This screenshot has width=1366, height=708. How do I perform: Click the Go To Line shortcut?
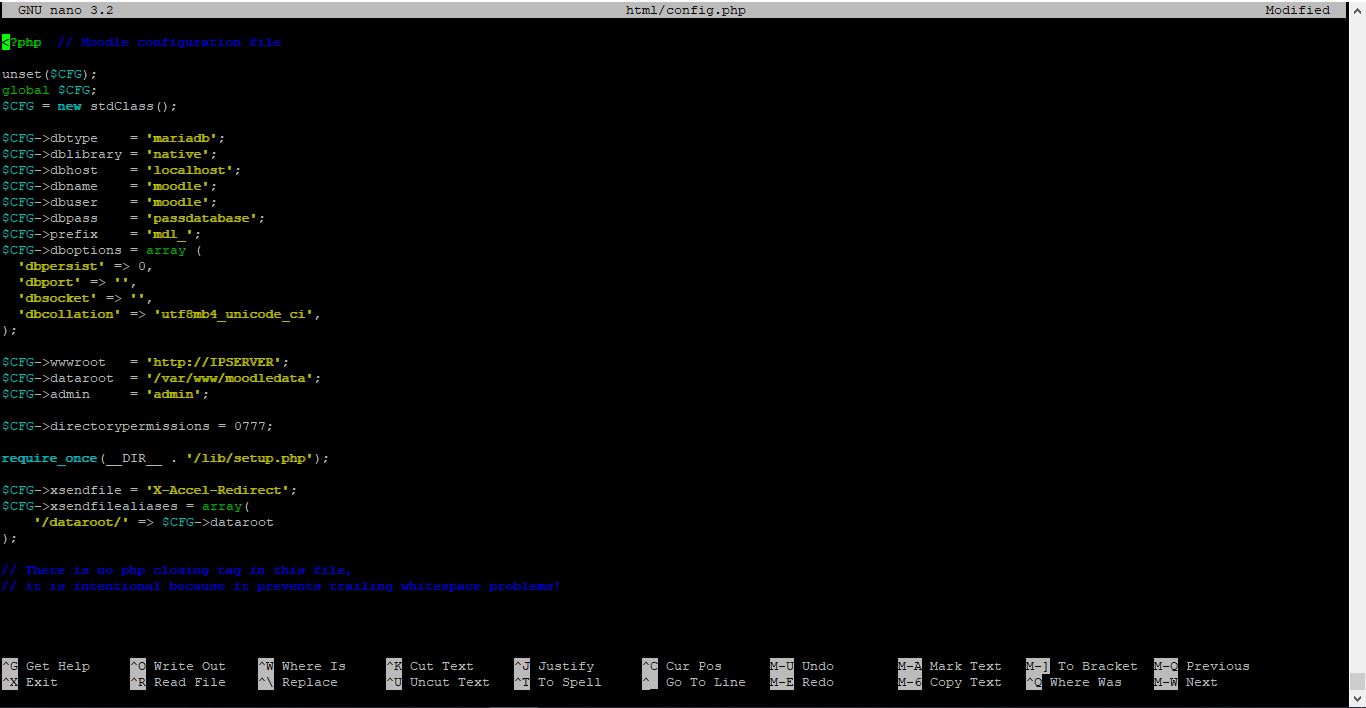[705, 682]
